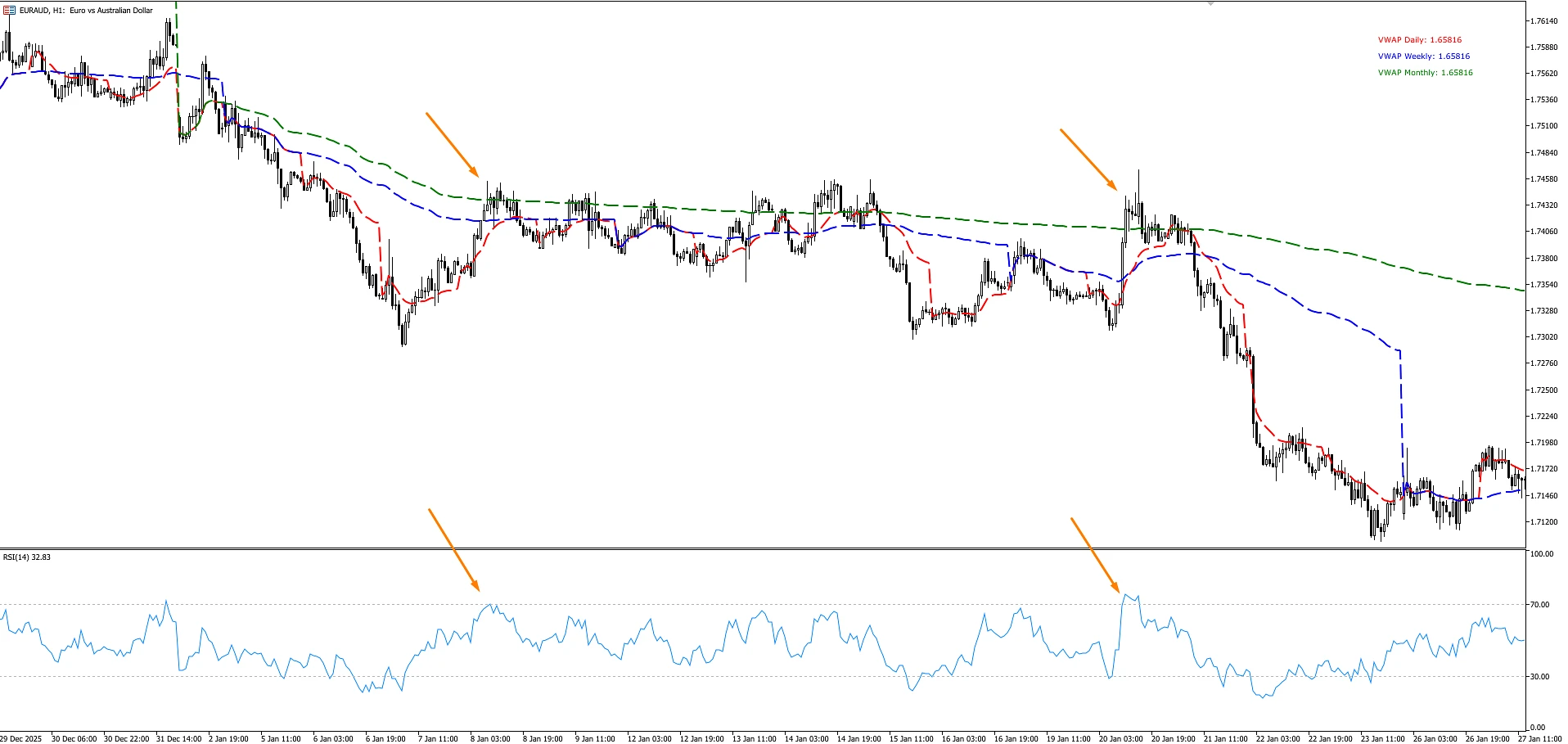Viewport: 1568px width, 744px height.
Task: Click the 20 Jan 03:00 time label
Action: coord(1120,739)
